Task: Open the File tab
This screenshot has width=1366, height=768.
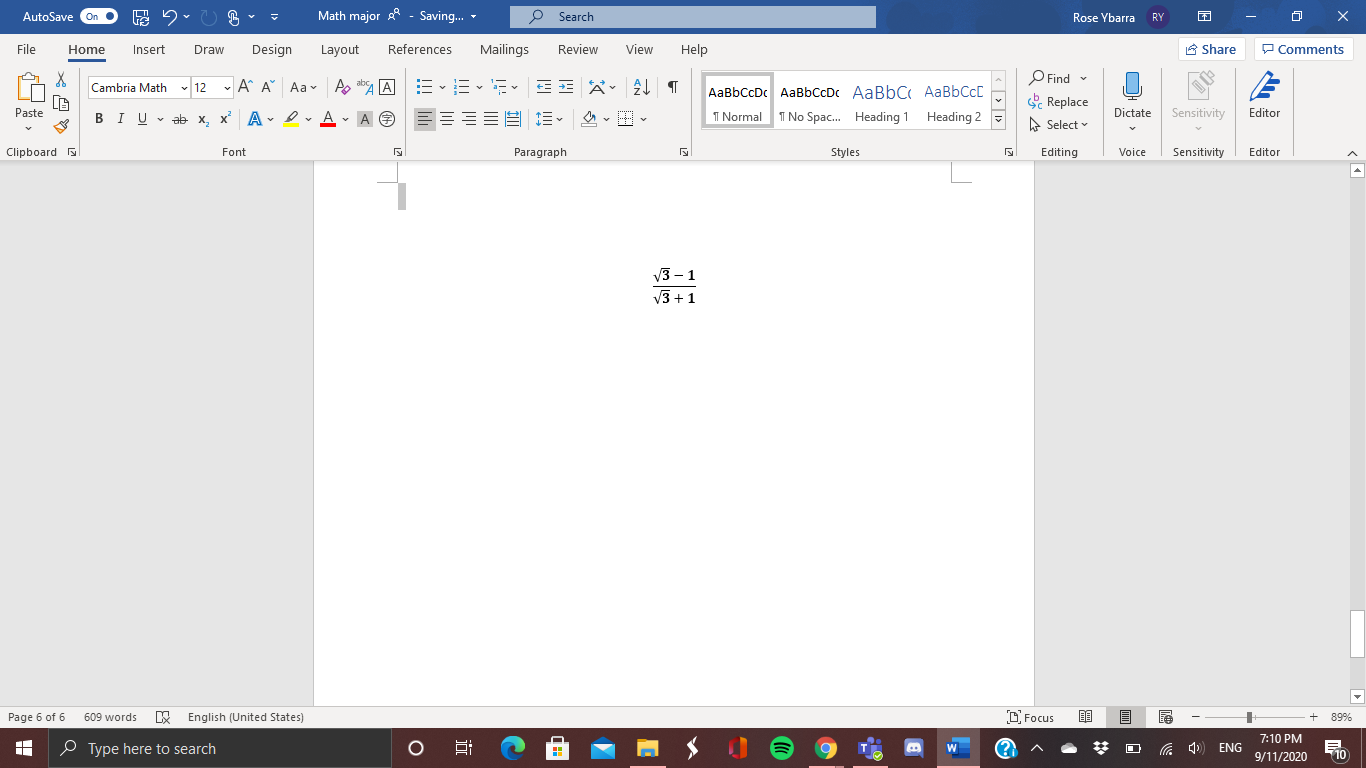Action: [26, 49]
